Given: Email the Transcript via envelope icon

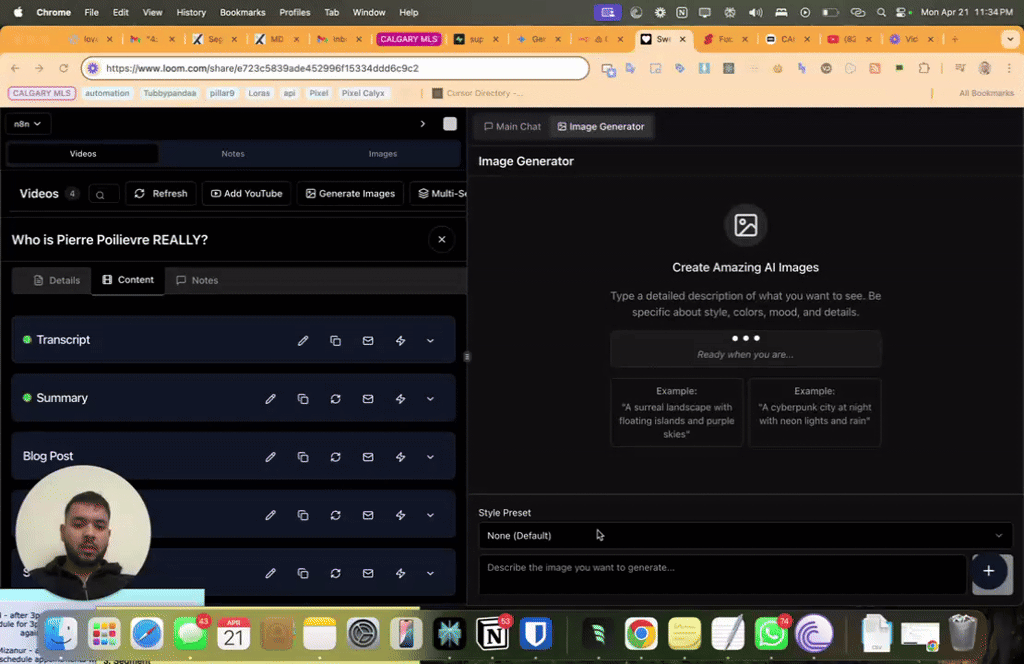Looking at the screenshot, I should coord(368,341).
